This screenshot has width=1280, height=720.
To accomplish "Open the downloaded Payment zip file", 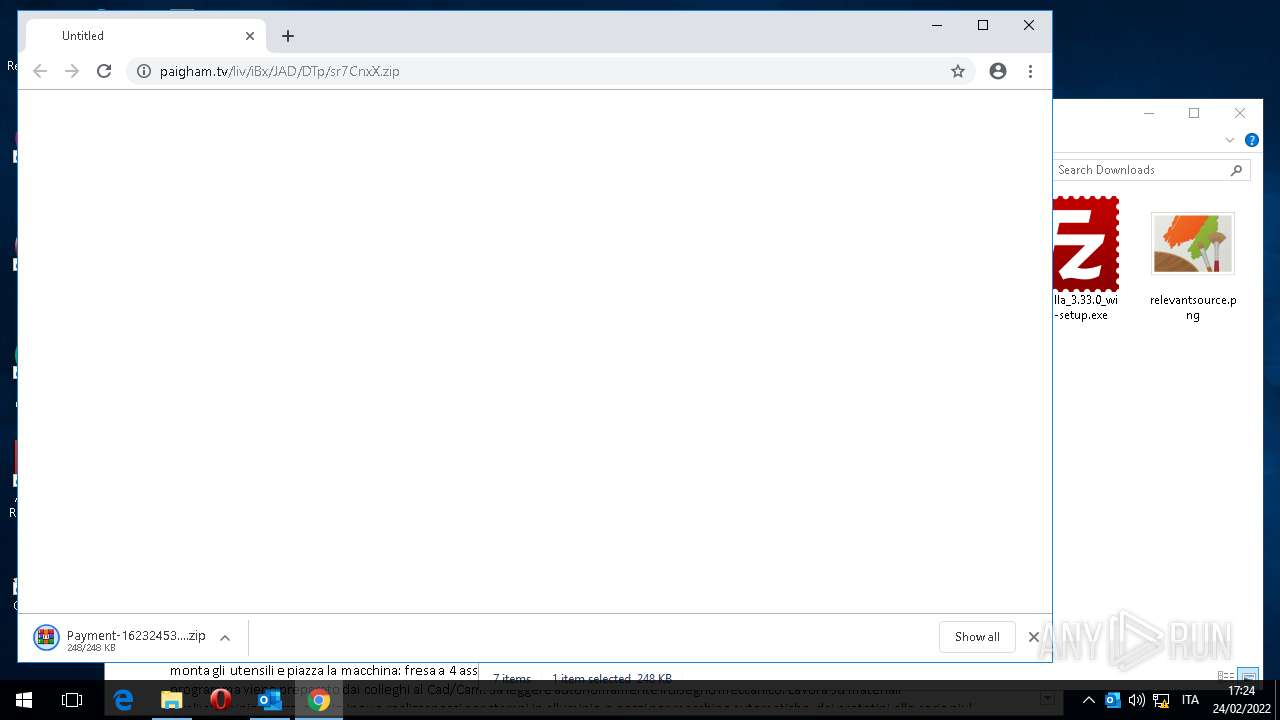I will (121, 638).
